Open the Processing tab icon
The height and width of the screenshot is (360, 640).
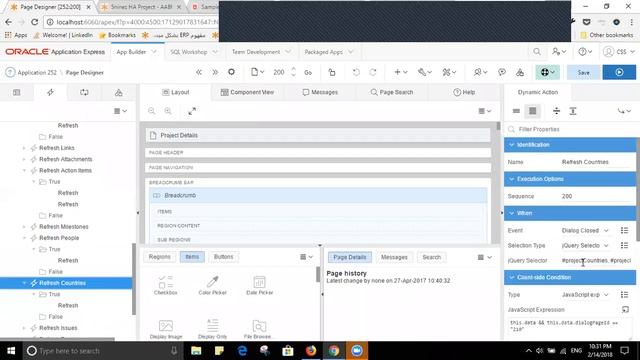[84, 93]
